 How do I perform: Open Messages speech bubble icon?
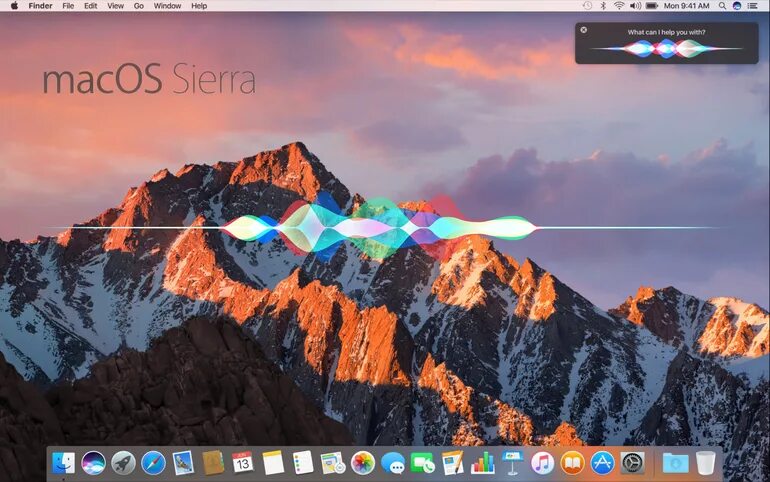tap(393, 463)
